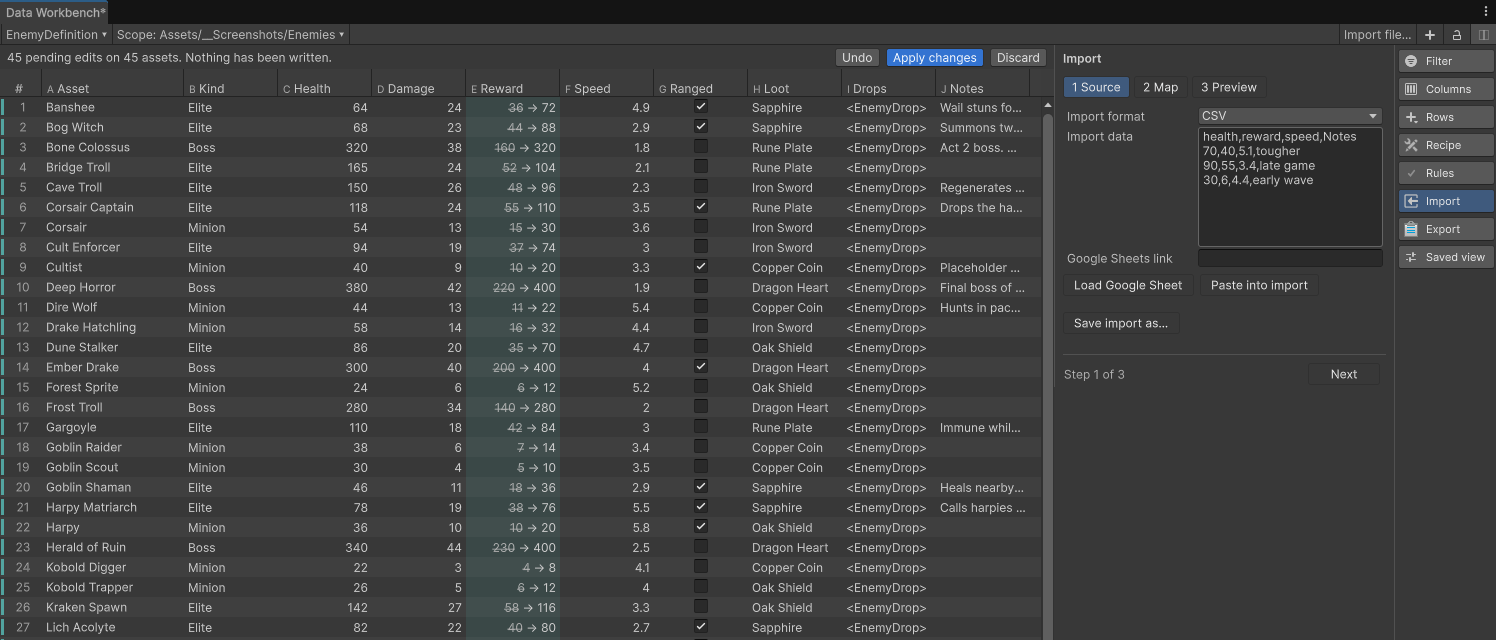Open the Rules panel
This screenshot has height=640, width=1496.
pyautogui.click(x=1445, y=173)
